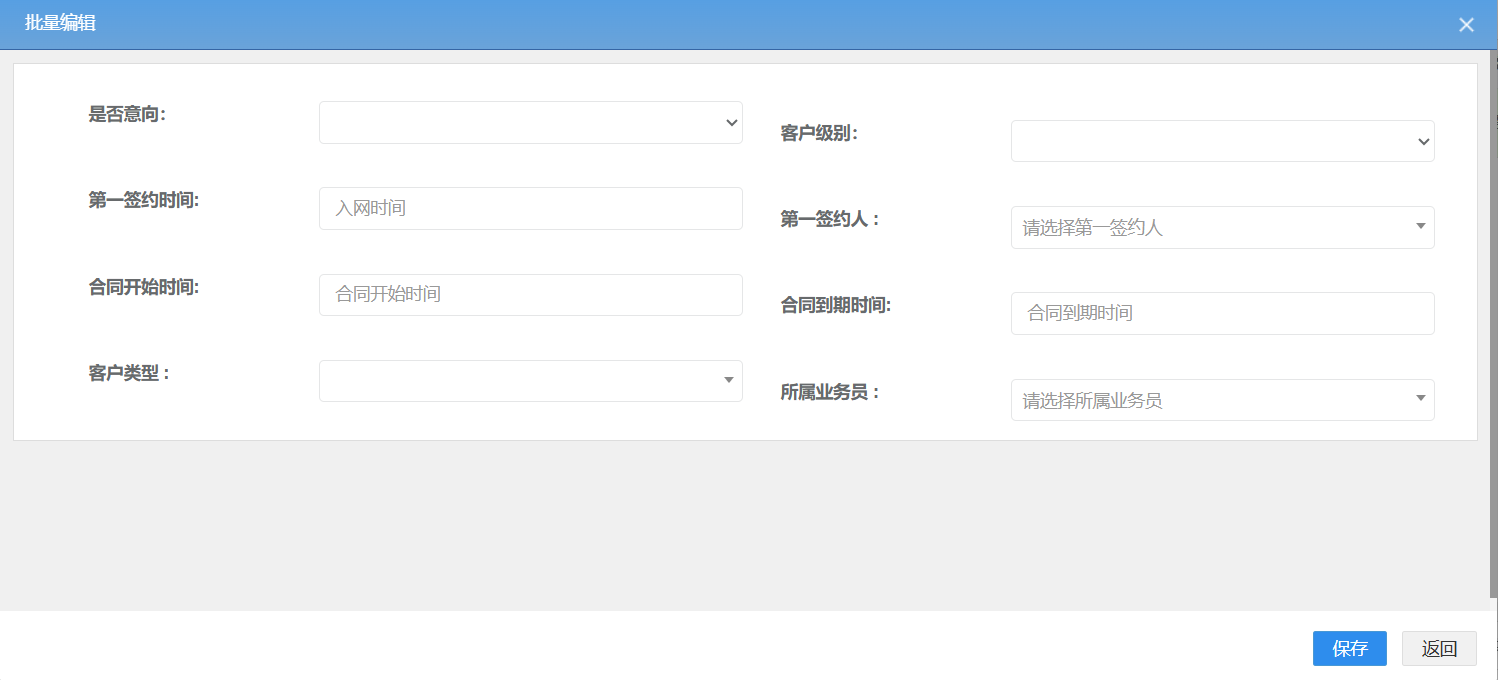Click the X icon on the dialog title bar
The width and height of the screenshot is (1498, 680).
click(1466, 24)
